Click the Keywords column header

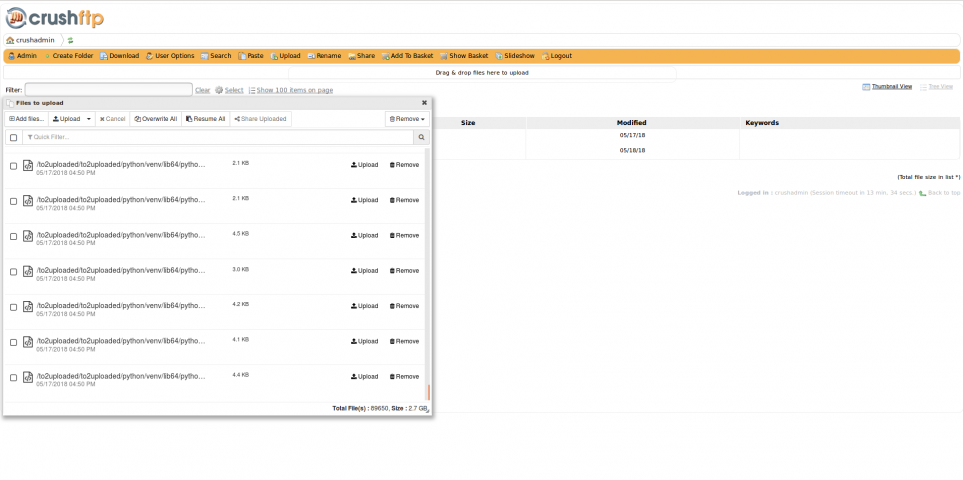pyautogui.click(x=762, y=123)
